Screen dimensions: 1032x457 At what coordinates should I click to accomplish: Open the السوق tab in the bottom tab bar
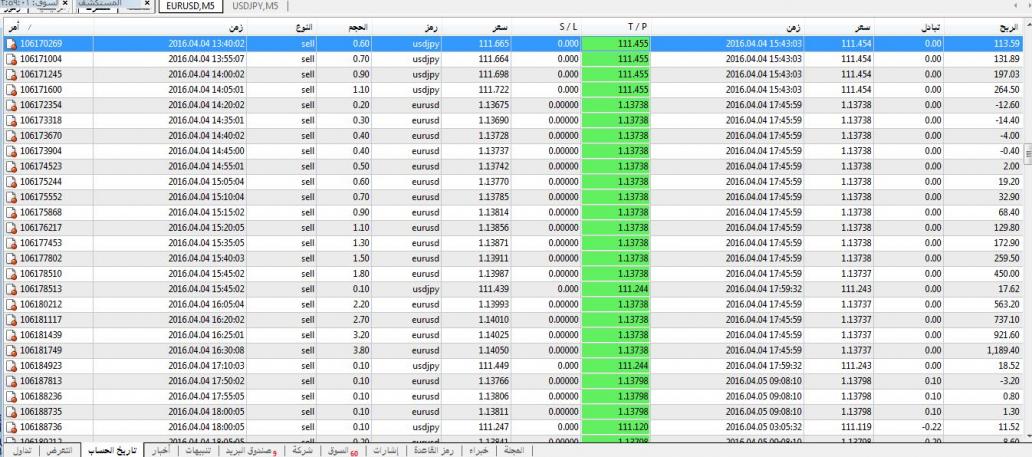(x=341, y=451)
